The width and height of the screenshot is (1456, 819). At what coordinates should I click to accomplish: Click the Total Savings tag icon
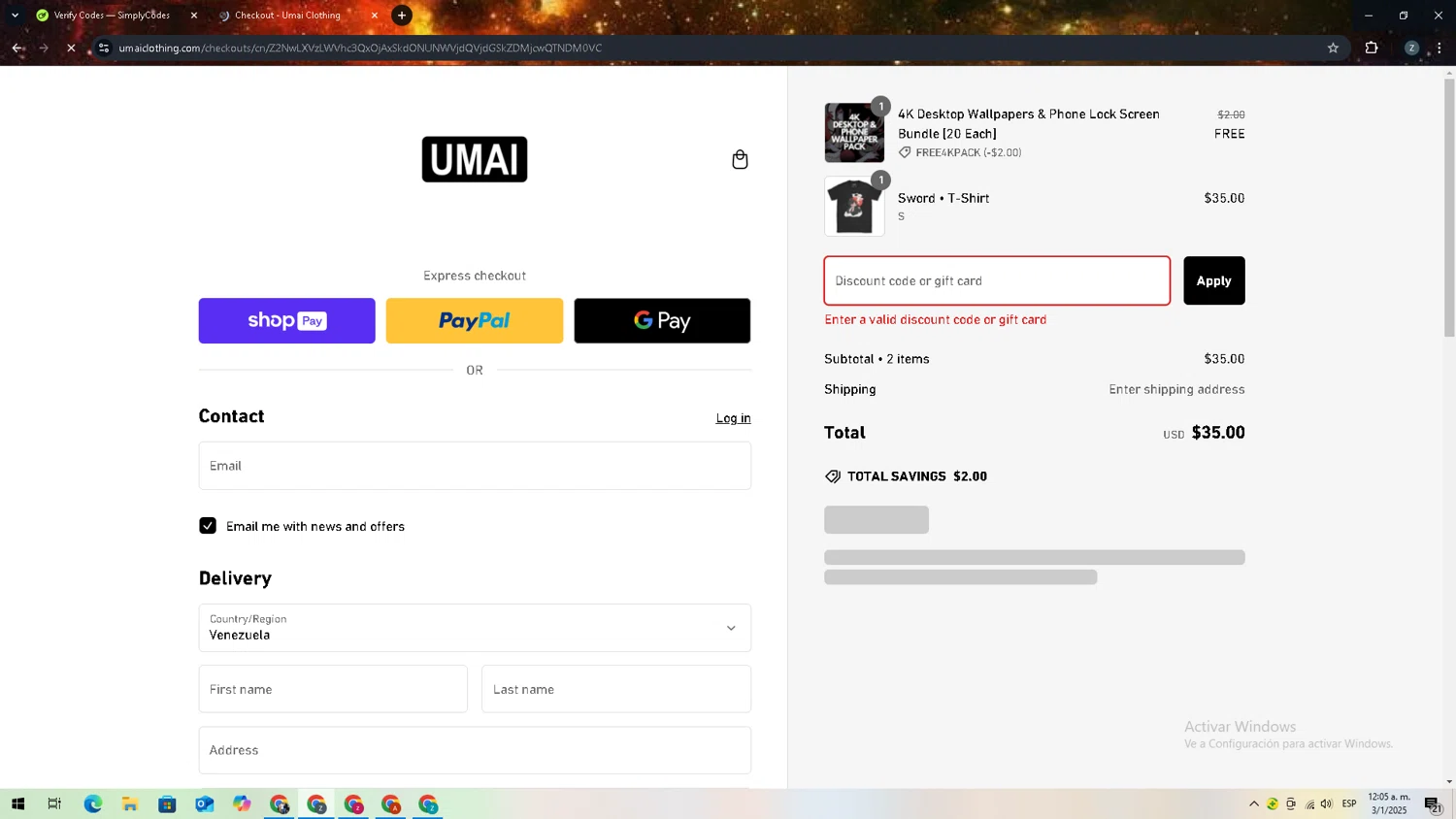(833, 476)
